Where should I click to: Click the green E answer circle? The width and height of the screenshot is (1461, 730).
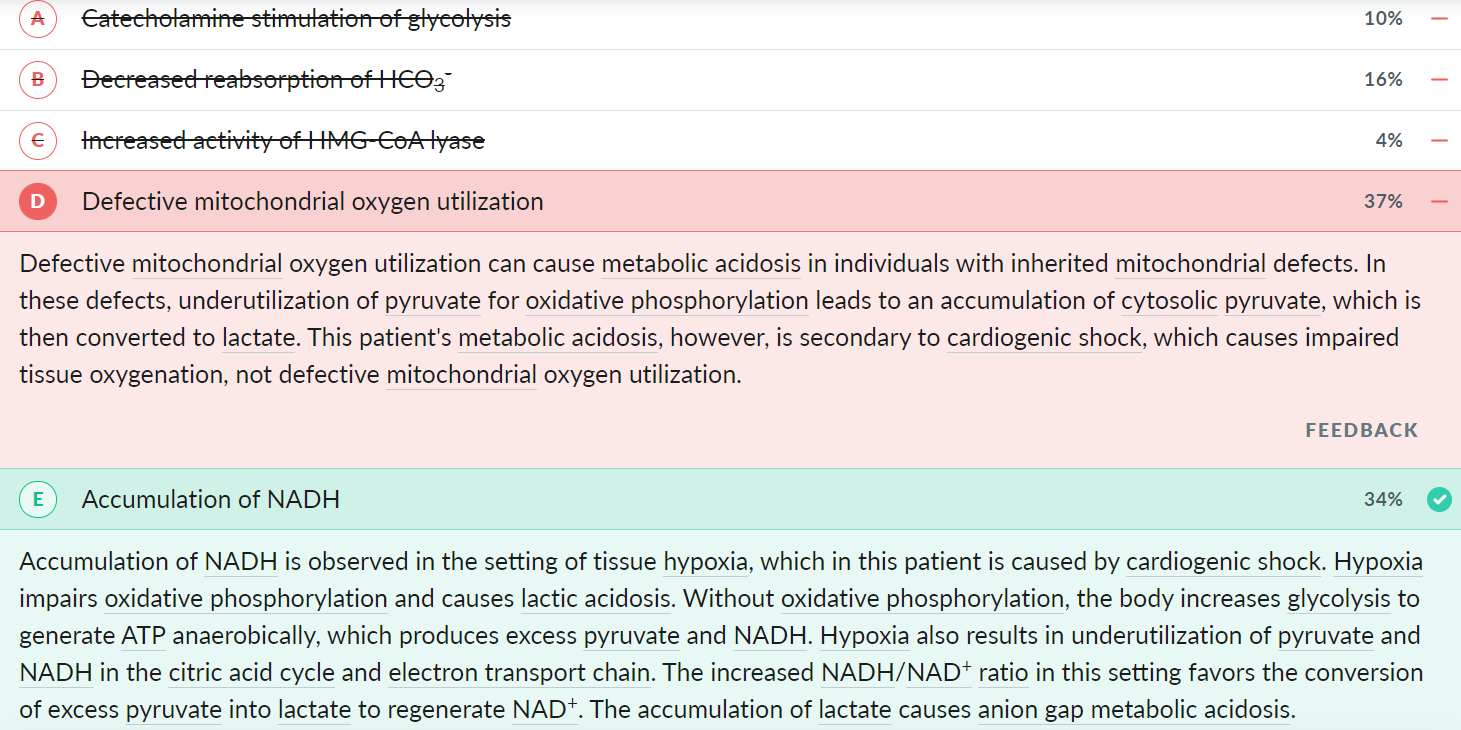point(38,499)
